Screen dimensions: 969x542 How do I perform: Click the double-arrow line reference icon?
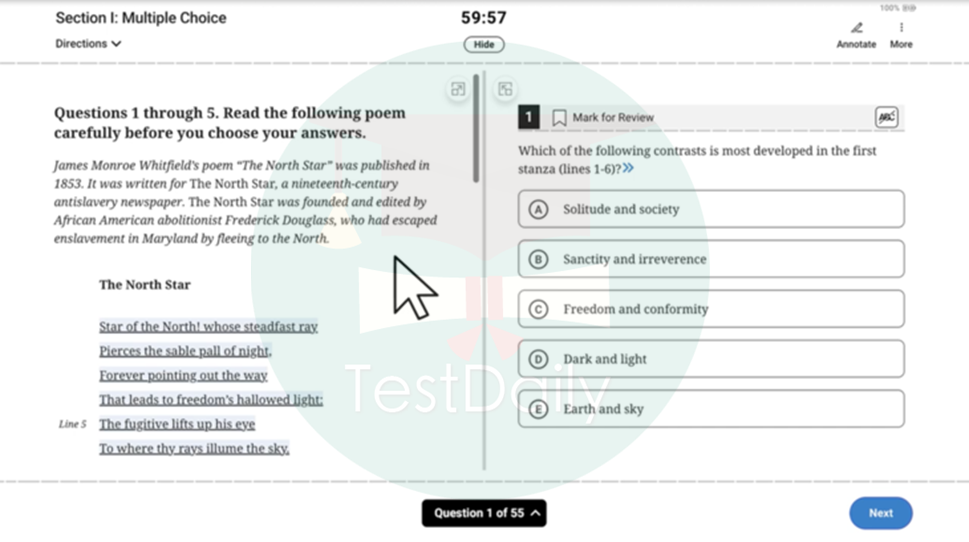[x=628, y=169]
